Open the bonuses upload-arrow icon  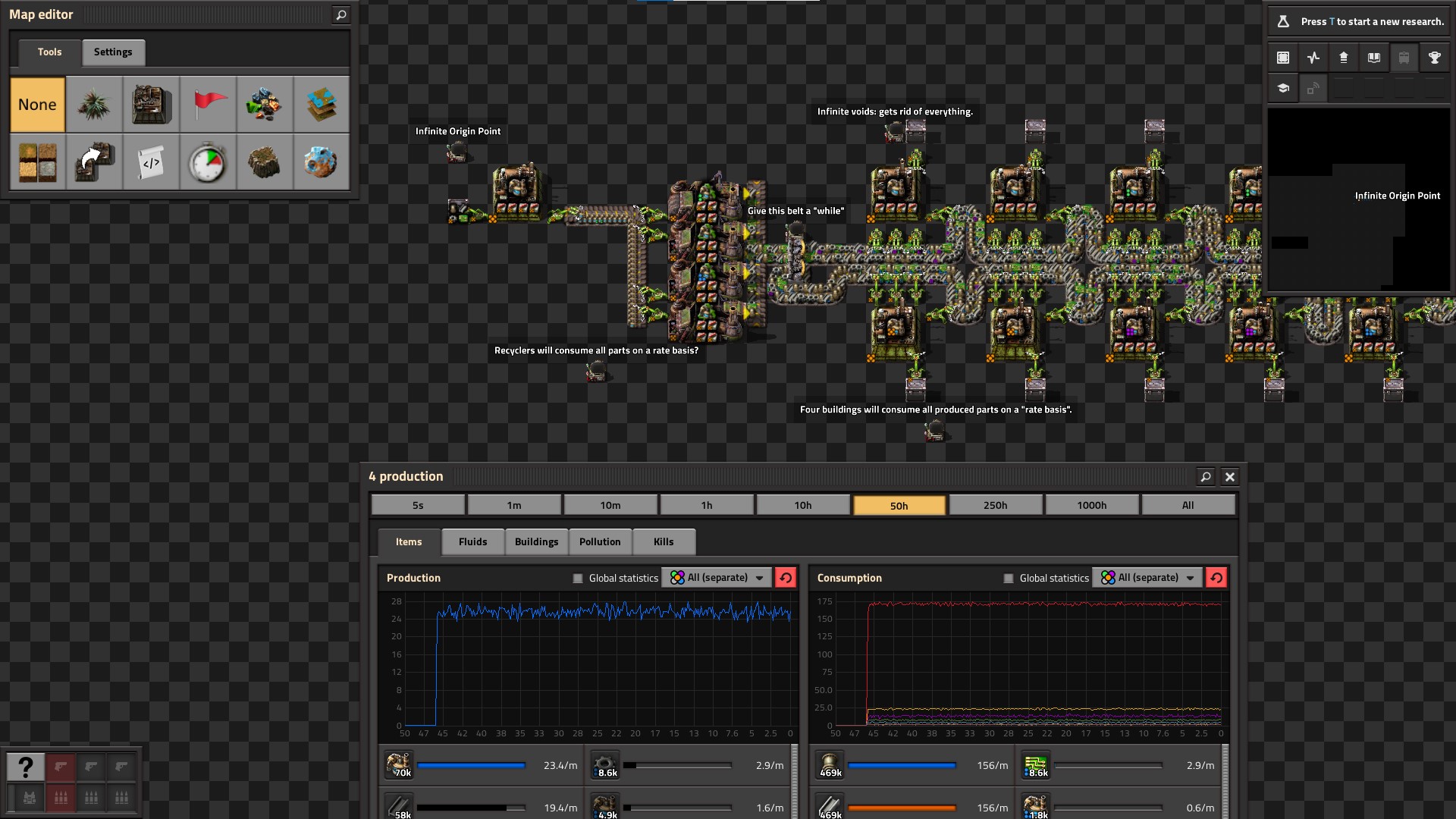click(x=1344, y=58)
